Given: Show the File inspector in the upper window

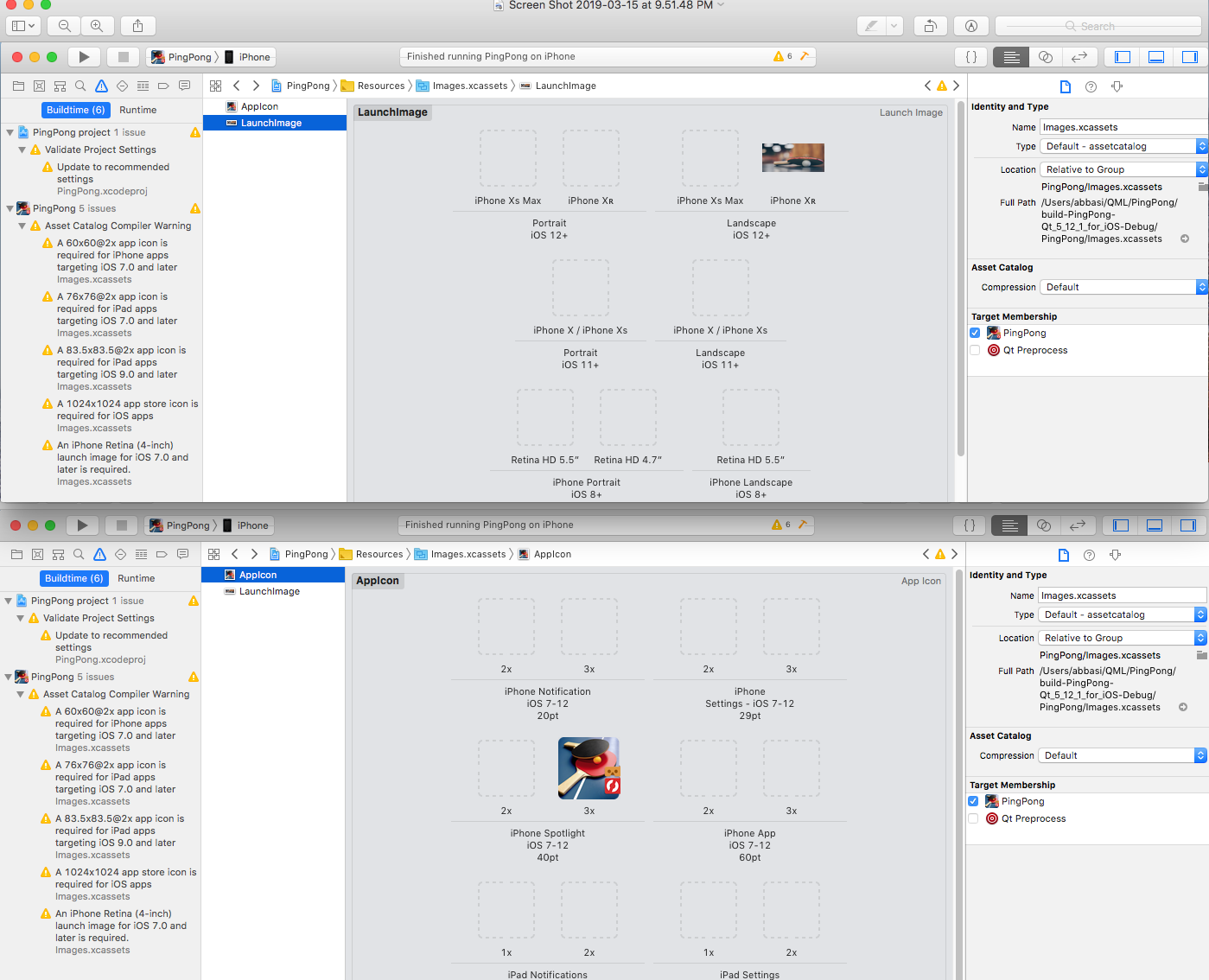Looking at the screenshot, I should tap(1065, 86).
